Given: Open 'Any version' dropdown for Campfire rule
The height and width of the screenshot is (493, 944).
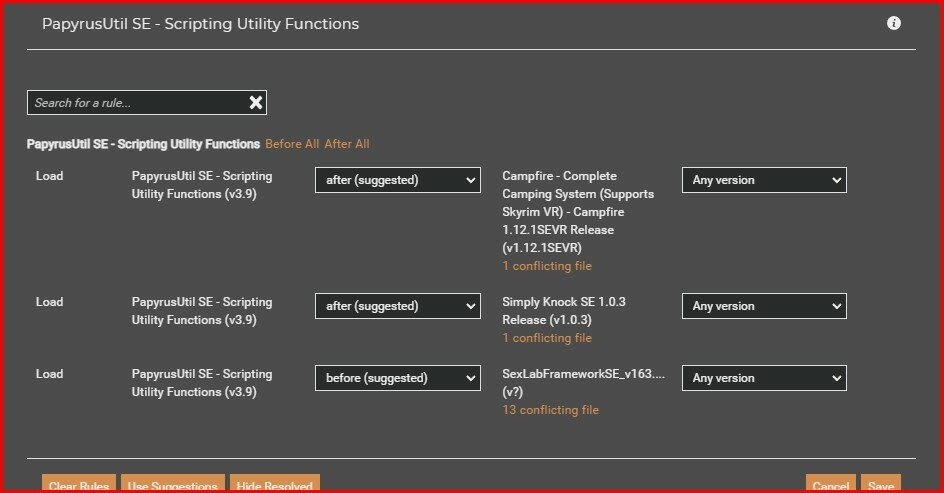Looking at the screenshot, I should [x=764, y=180].
